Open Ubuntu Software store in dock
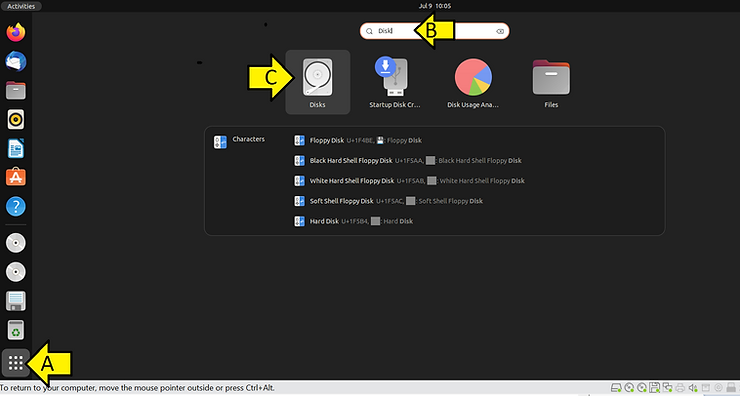This screenshot has height=396, width=740. click(16, 177)
